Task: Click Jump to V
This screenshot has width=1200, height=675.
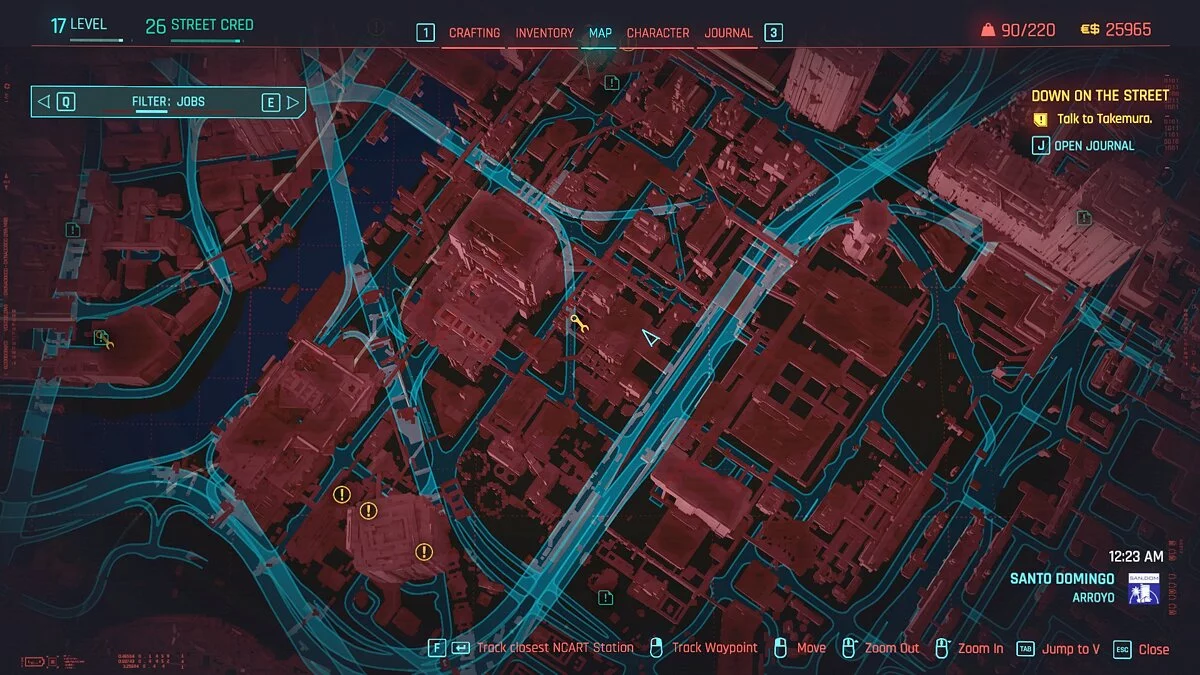Action: 1070,649
